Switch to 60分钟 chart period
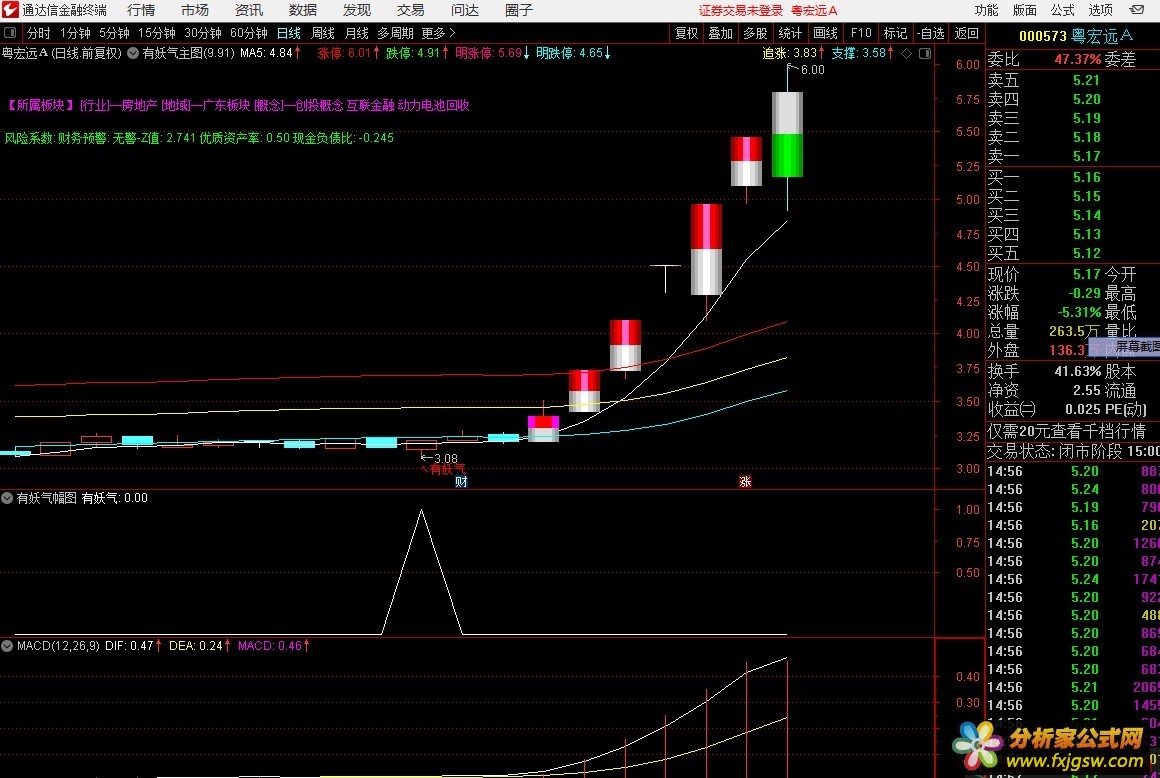This screenshot has height=778, width=1160. 249,33
